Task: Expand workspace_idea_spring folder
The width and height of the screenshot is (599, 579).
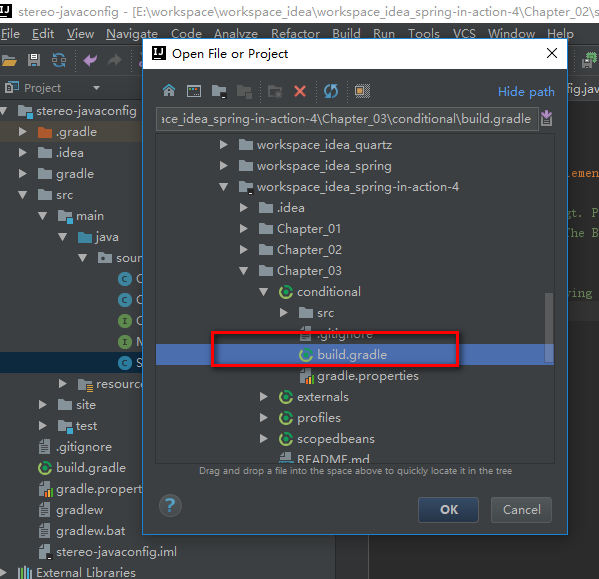Action: 223,166
